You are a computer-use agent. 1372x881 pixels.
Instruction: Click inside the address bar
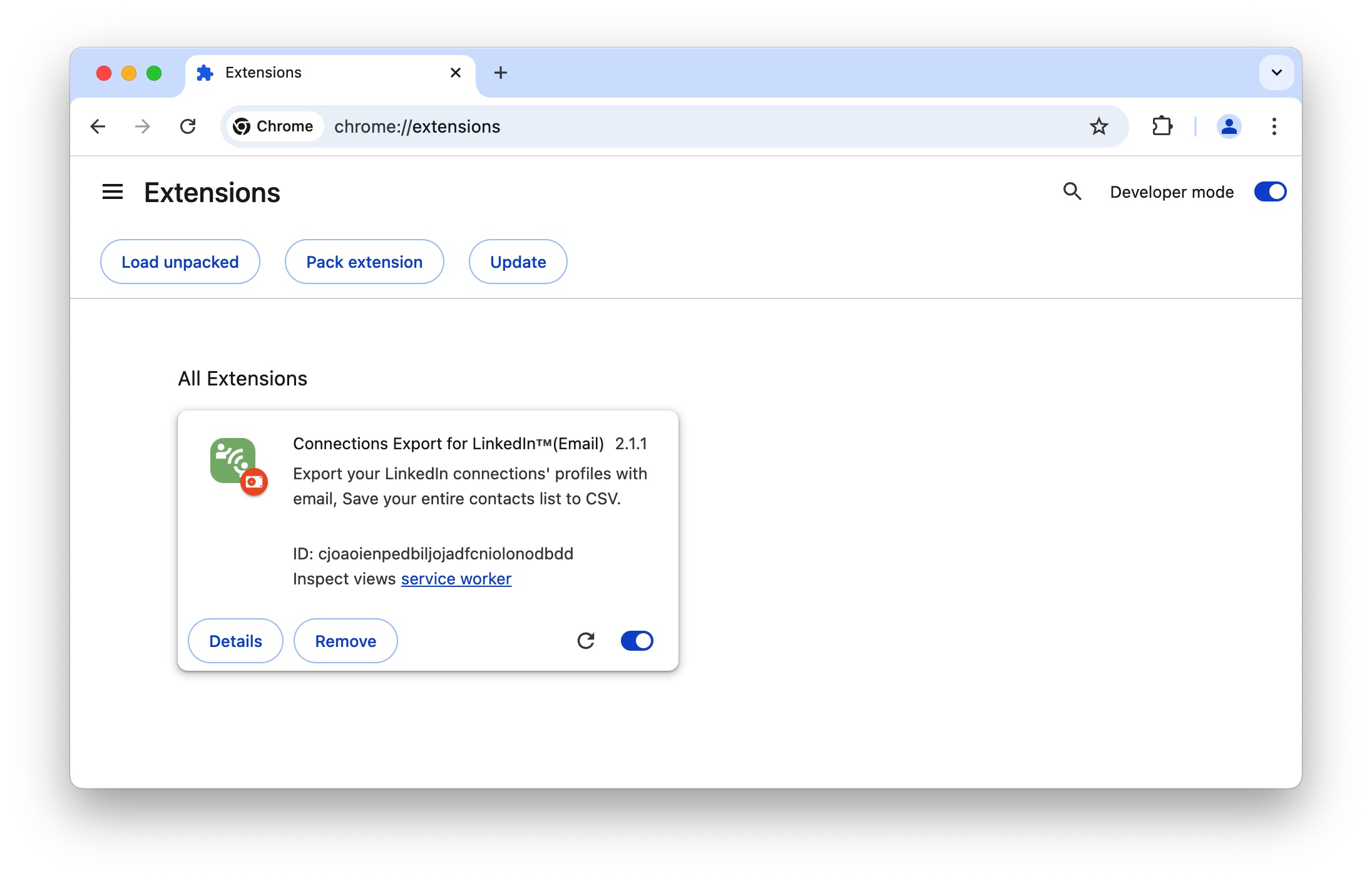(563, 126)
